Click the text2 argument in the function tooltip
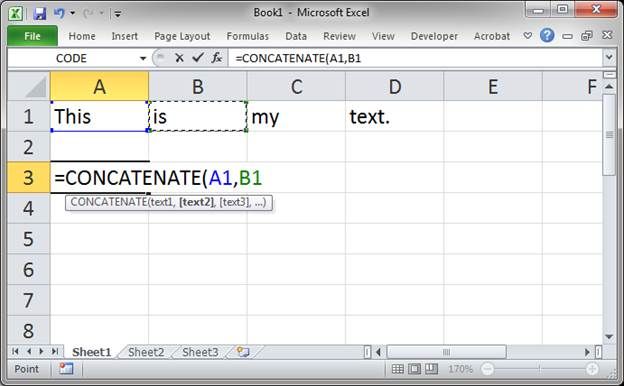624x386 pixels. (x=197, y=202)
